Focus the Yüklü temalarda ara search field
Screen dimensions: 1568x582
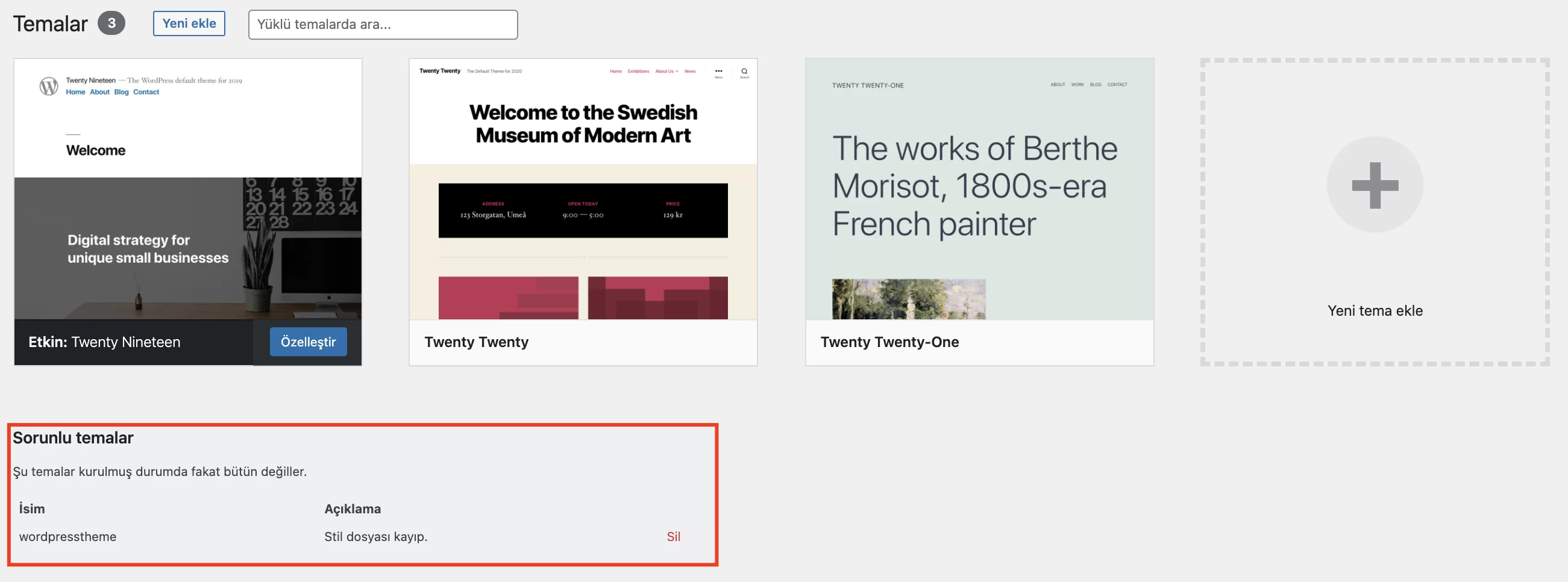[383, 24]
